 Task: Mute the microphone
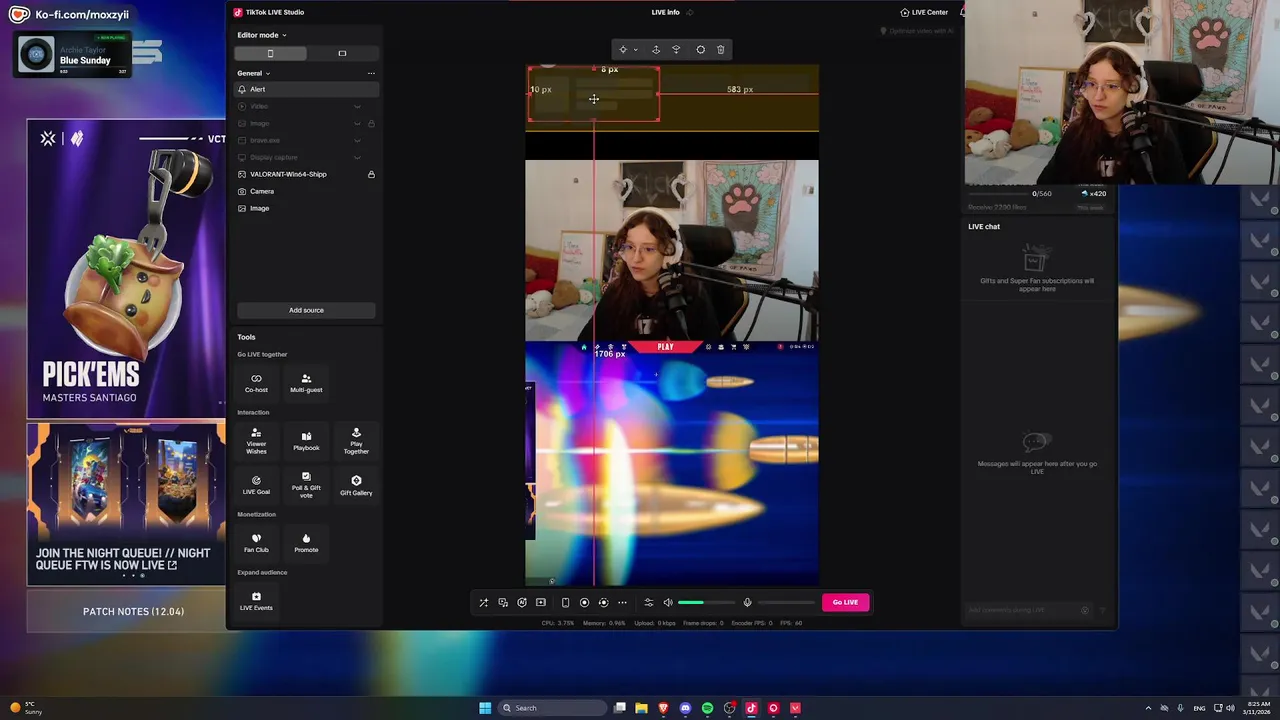(747, 602)
